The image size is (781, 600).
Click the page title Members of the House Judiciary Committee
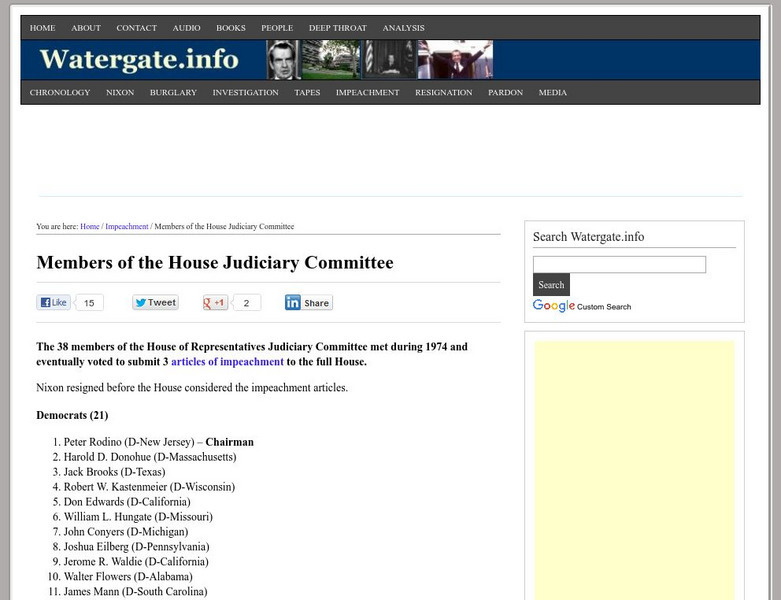[x=215, y=262]
